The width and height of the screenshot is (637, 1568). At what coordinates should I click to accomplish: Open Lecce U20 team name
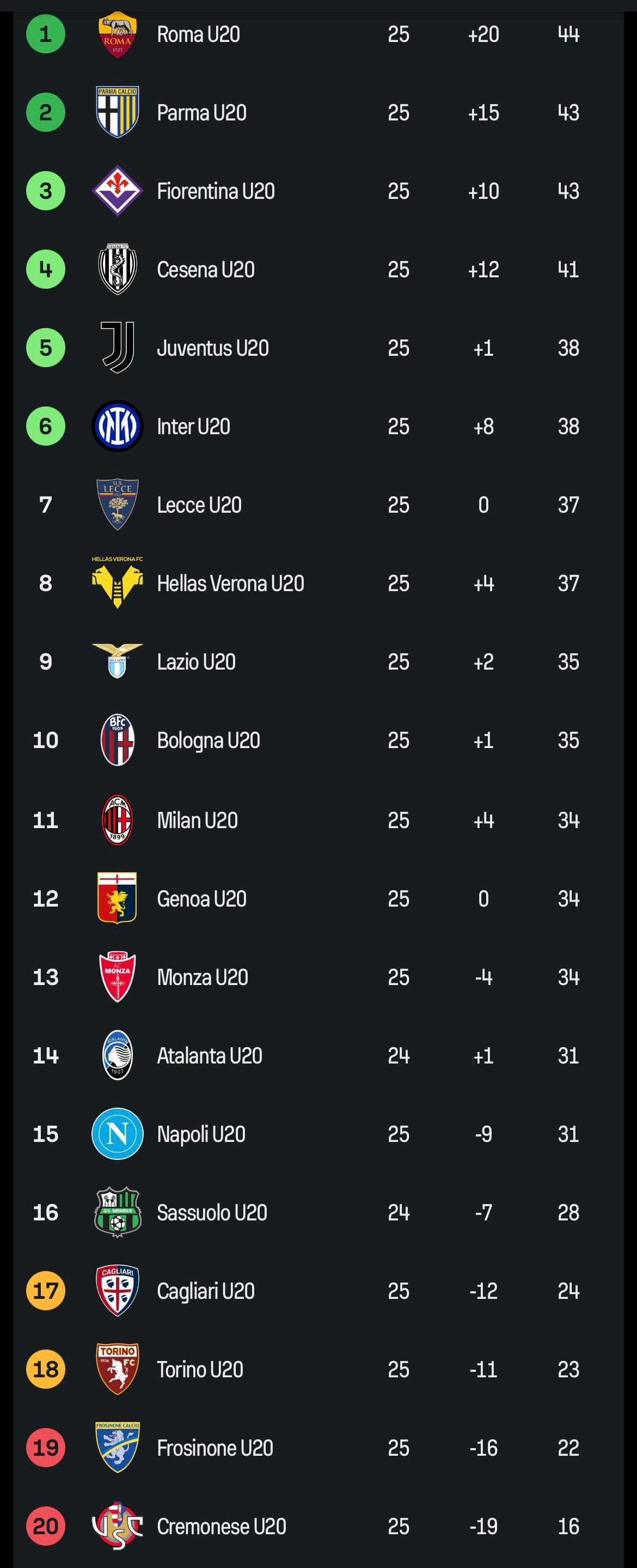pos(199,505)
